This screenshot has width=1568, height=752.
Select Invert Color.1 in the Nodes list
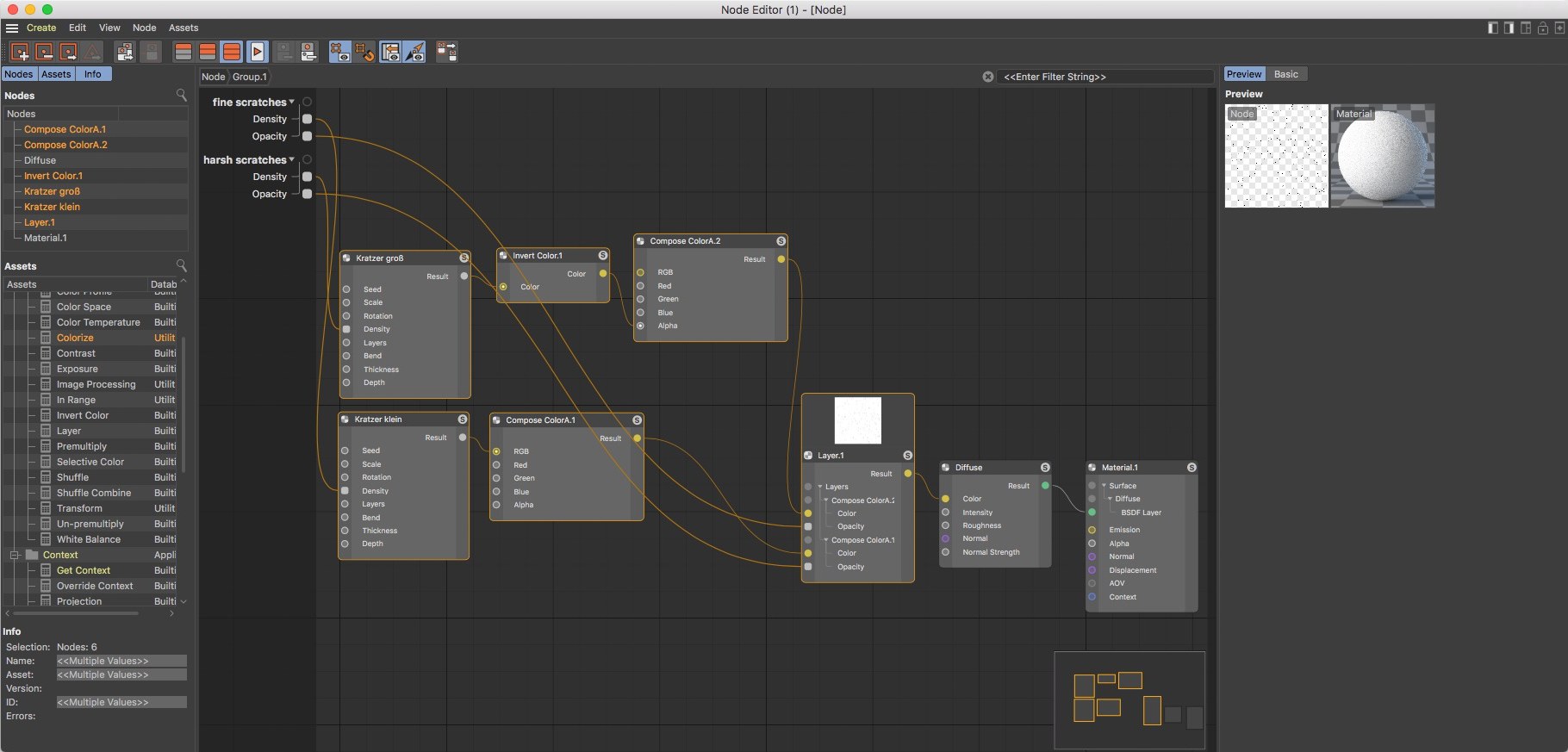[x=53, y=176]
